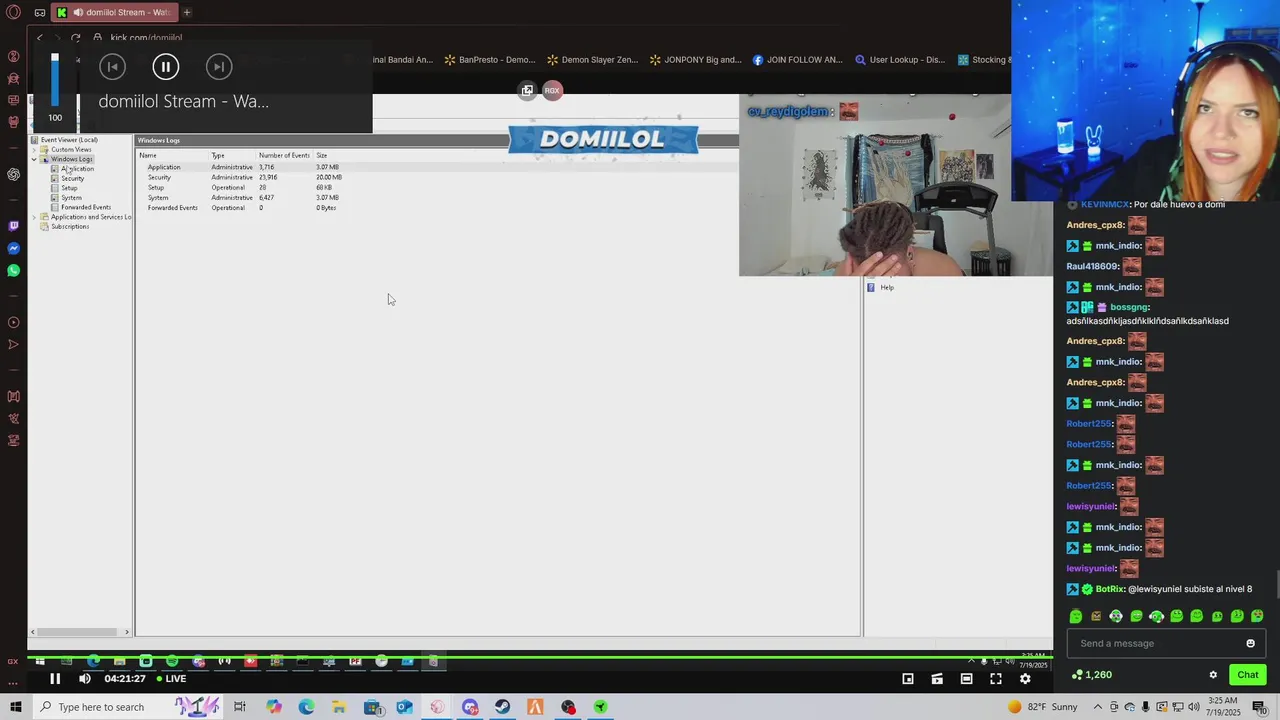The image size is (1280, 720).
Task: Open User Lookup bookmark
Action: (900, 60)
